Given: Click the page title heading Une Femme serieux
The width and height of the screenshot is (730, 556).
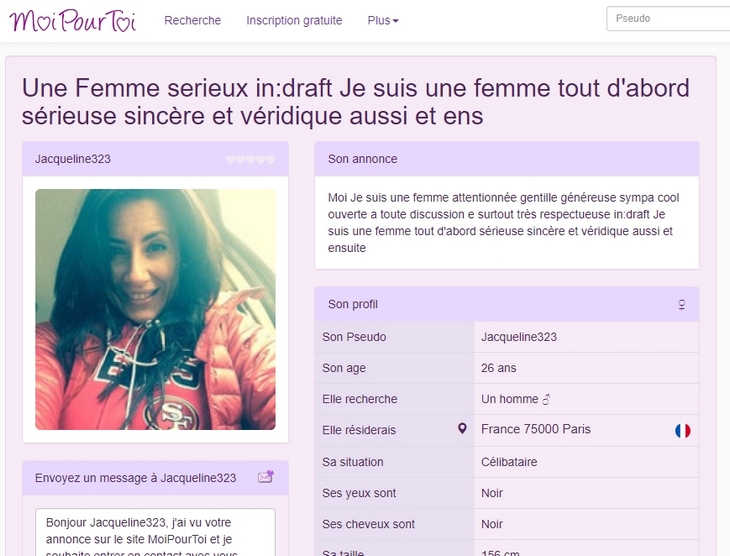Looking at the screenshot, I should [x=356, y=102].
